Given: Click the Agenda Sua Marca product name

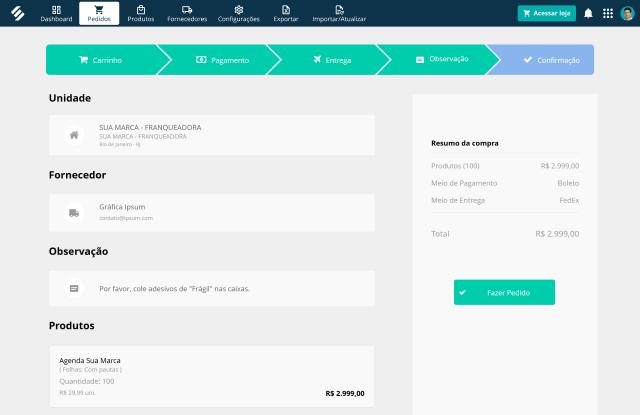Looking at the screenshot, I should (90, 360).
